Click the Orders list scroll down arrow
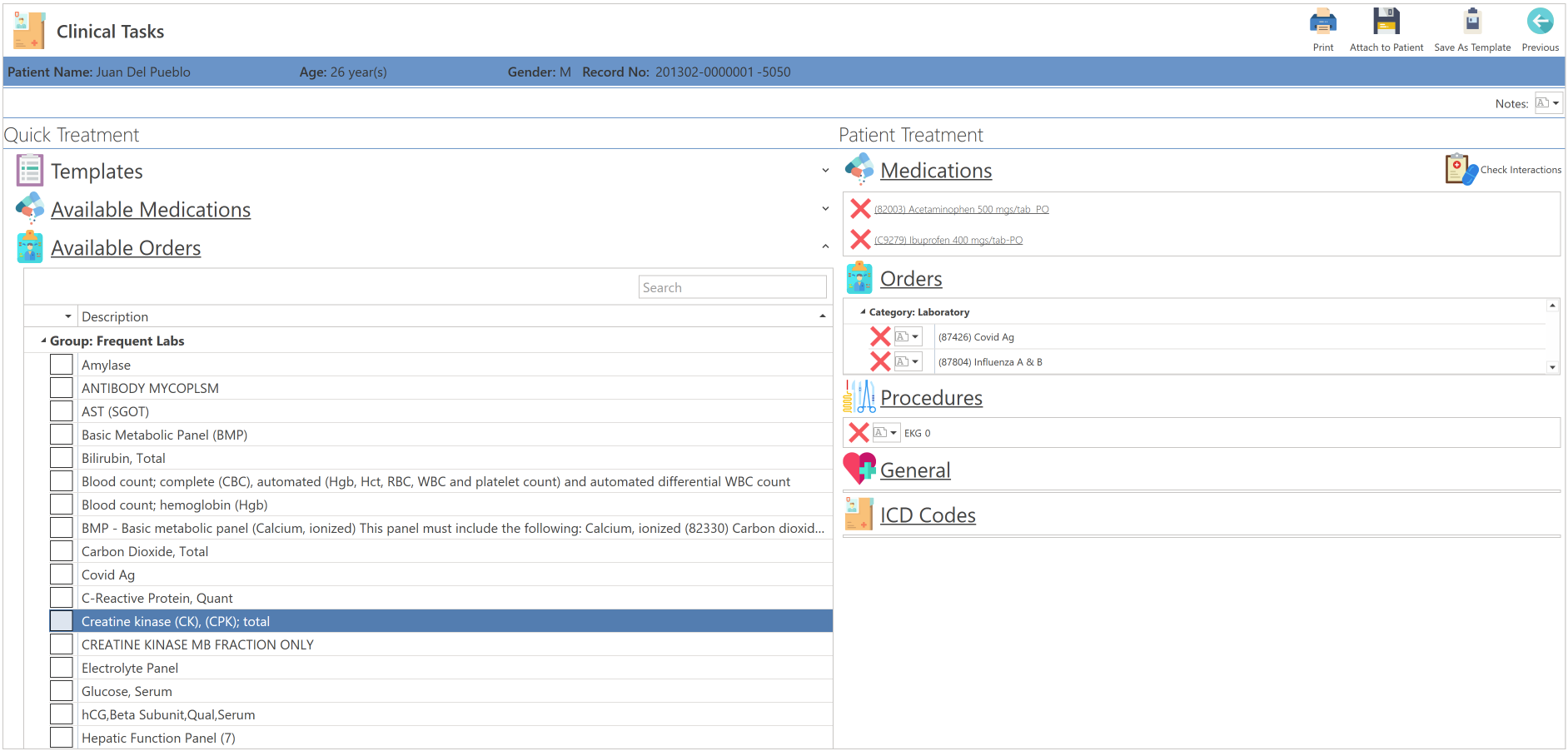Viewport: 1568px width, 751px height. pos(1552,367)
